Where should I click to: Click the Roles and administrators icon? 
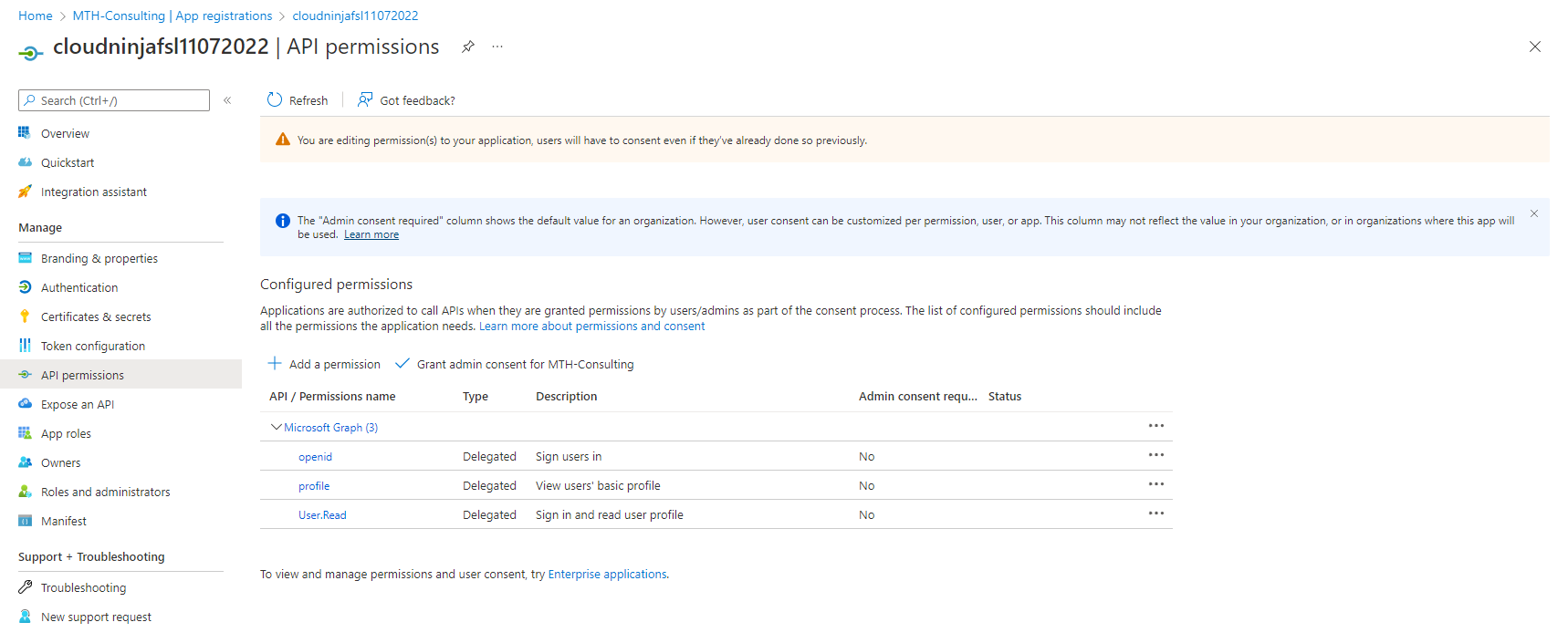point(25,492)
